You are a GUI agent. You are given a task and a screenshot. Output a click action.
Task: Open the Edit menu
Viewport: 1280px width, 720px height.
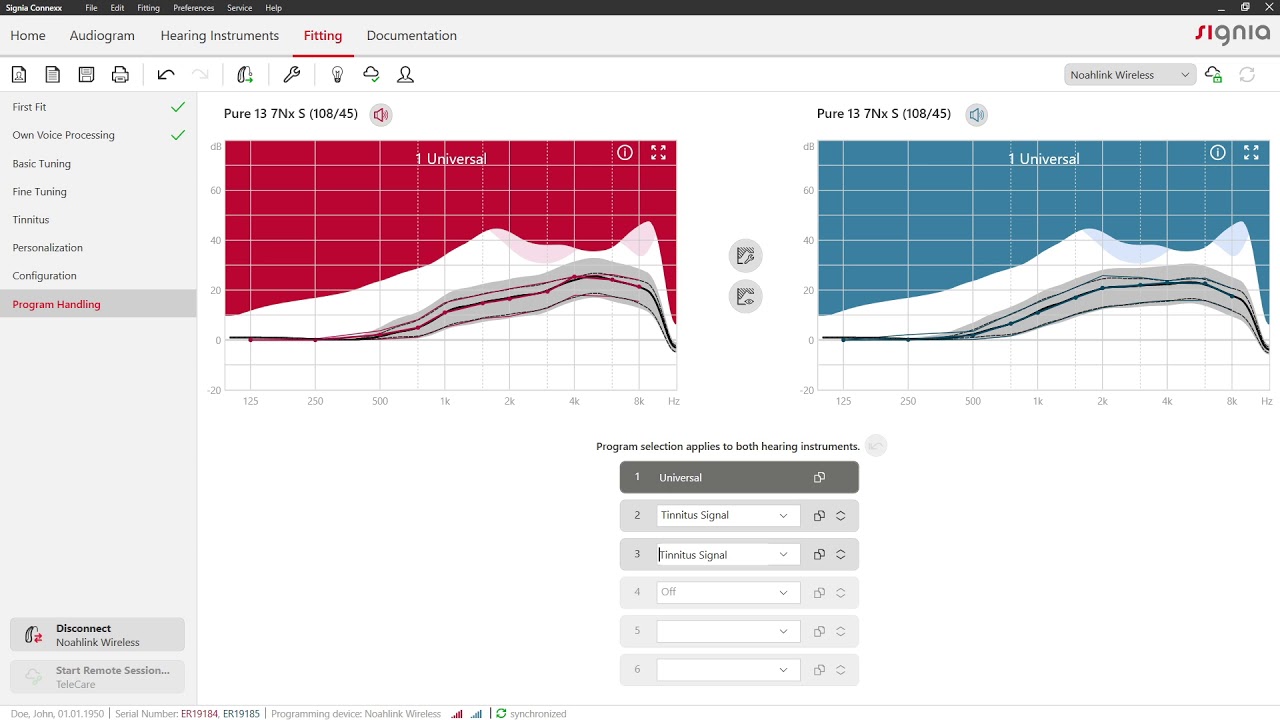coord(117,8)
